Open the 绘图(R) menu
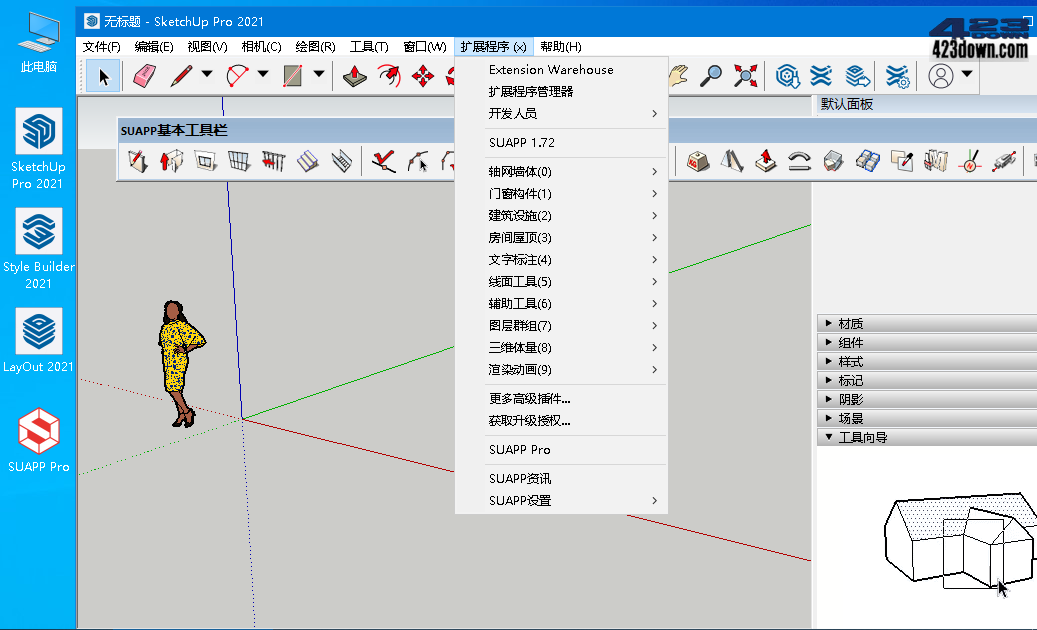Image resolution: width=1037 pixels, height=630 pixels. click(x=315, y=47)
